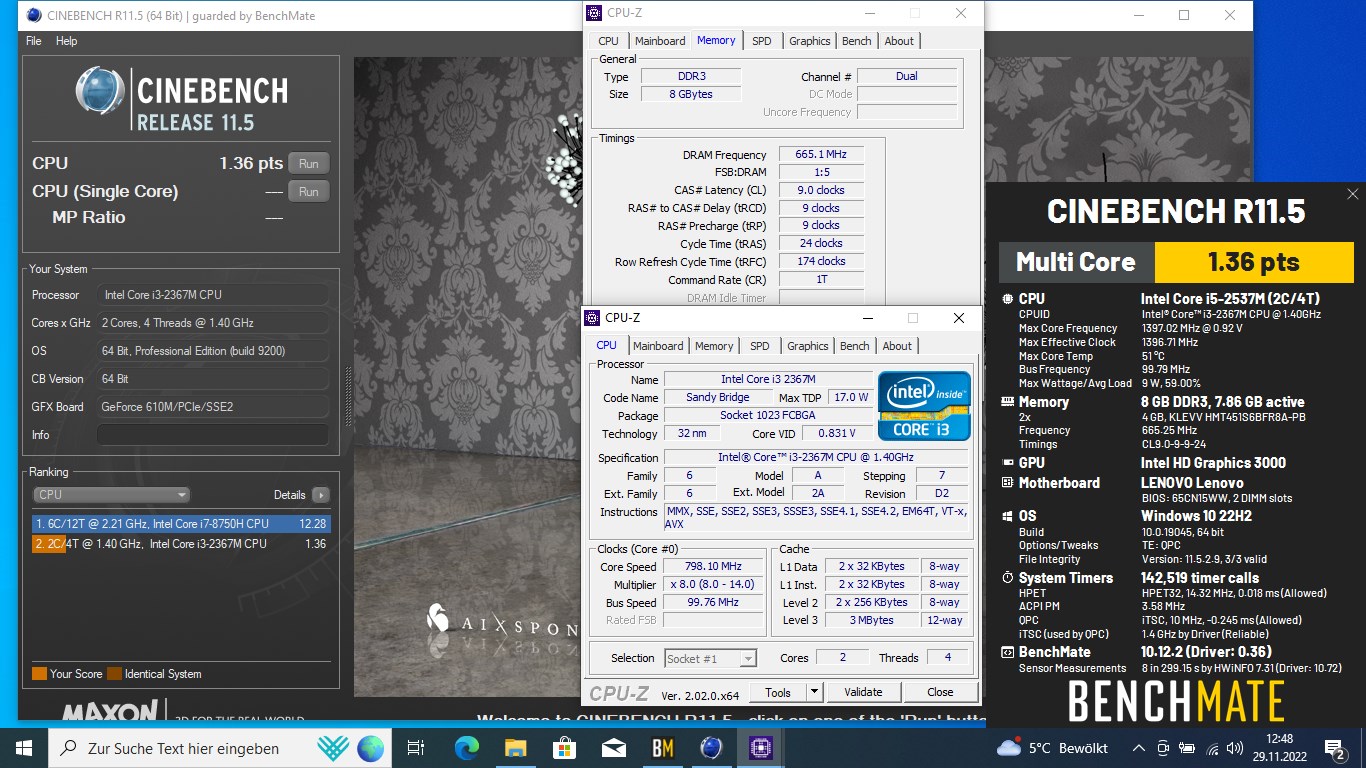Switch to Graphics tab in rear CPU-Z window
The image size is (1366, 768).
809,41
